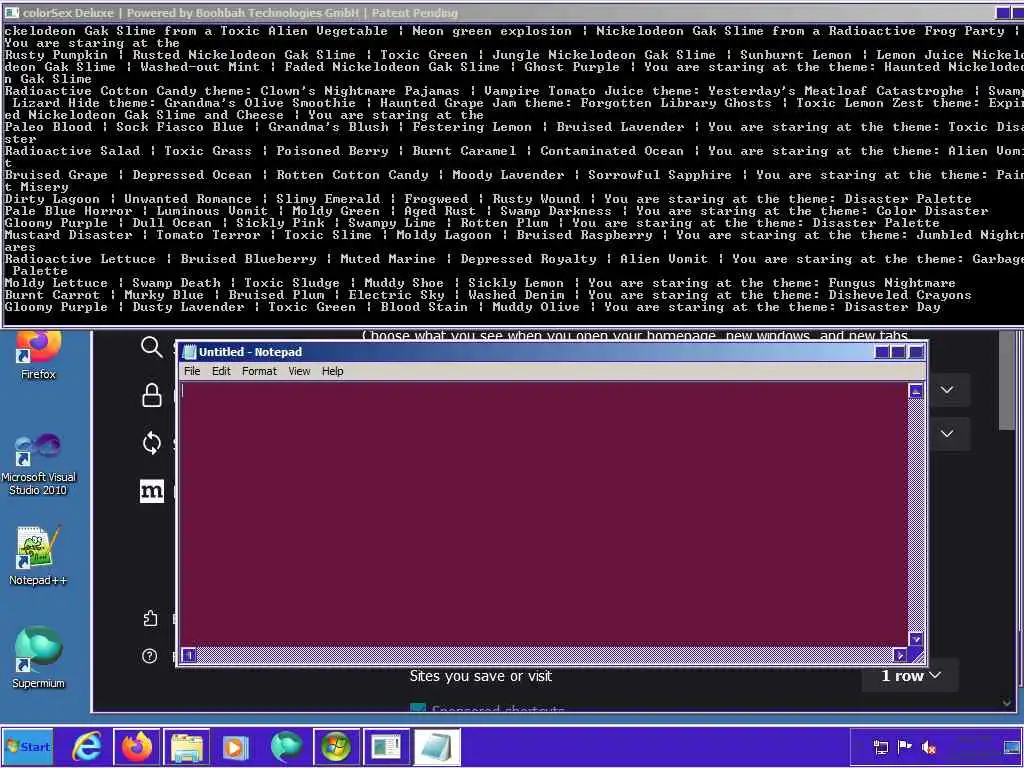Click the Supermium globe icon on the taskbar
Screen dimensions: 1024x768
click(286, 747)
